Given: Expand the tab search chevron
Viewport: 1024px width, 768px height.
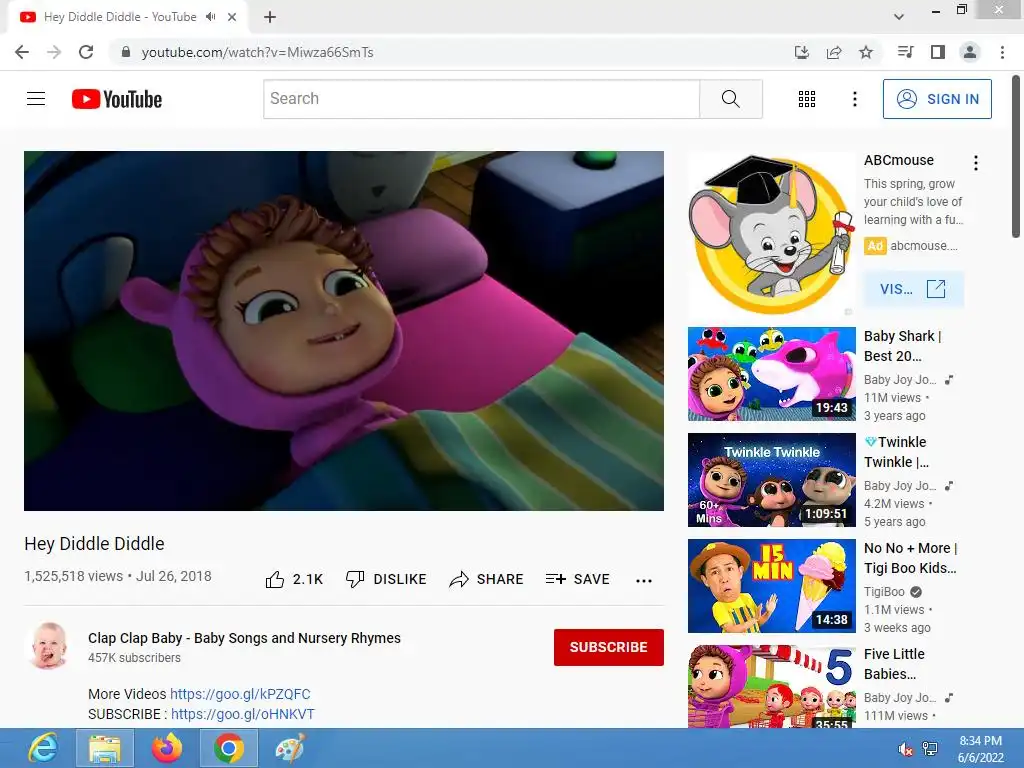Looking at the screenshot, I should 899,17.
